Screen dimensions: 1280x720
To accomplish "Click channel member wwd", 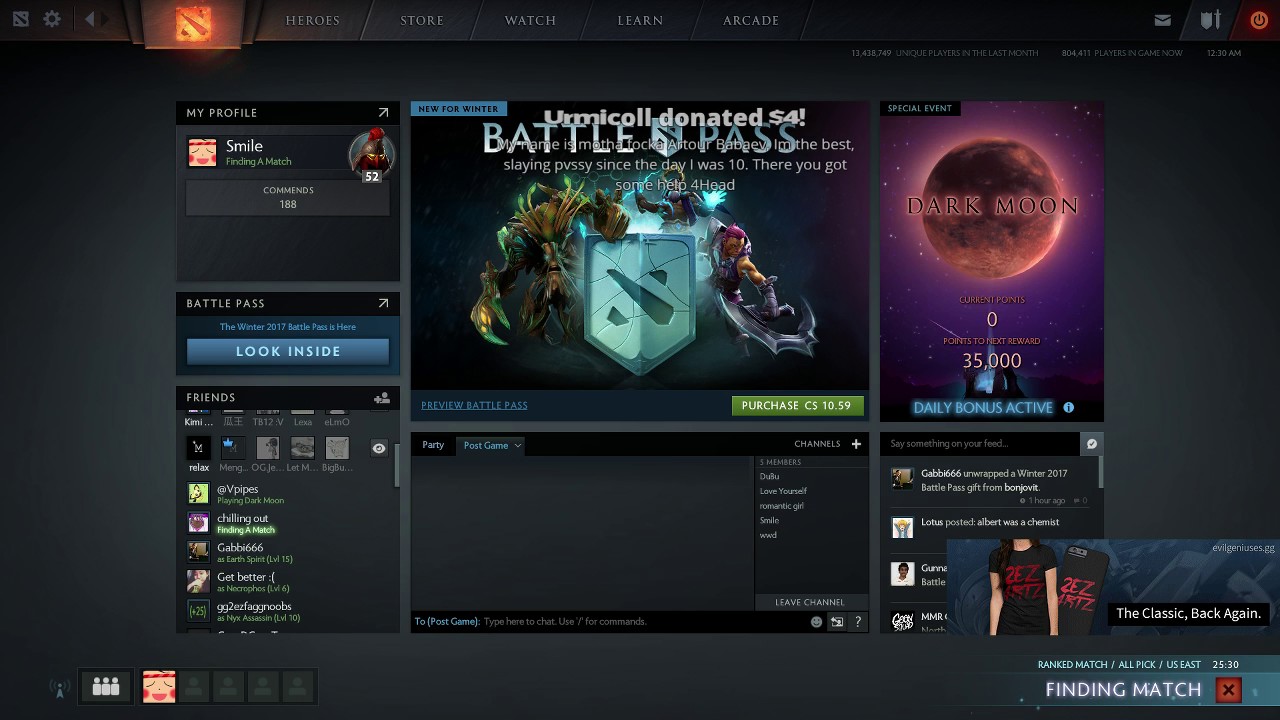I will pos(768,535).
